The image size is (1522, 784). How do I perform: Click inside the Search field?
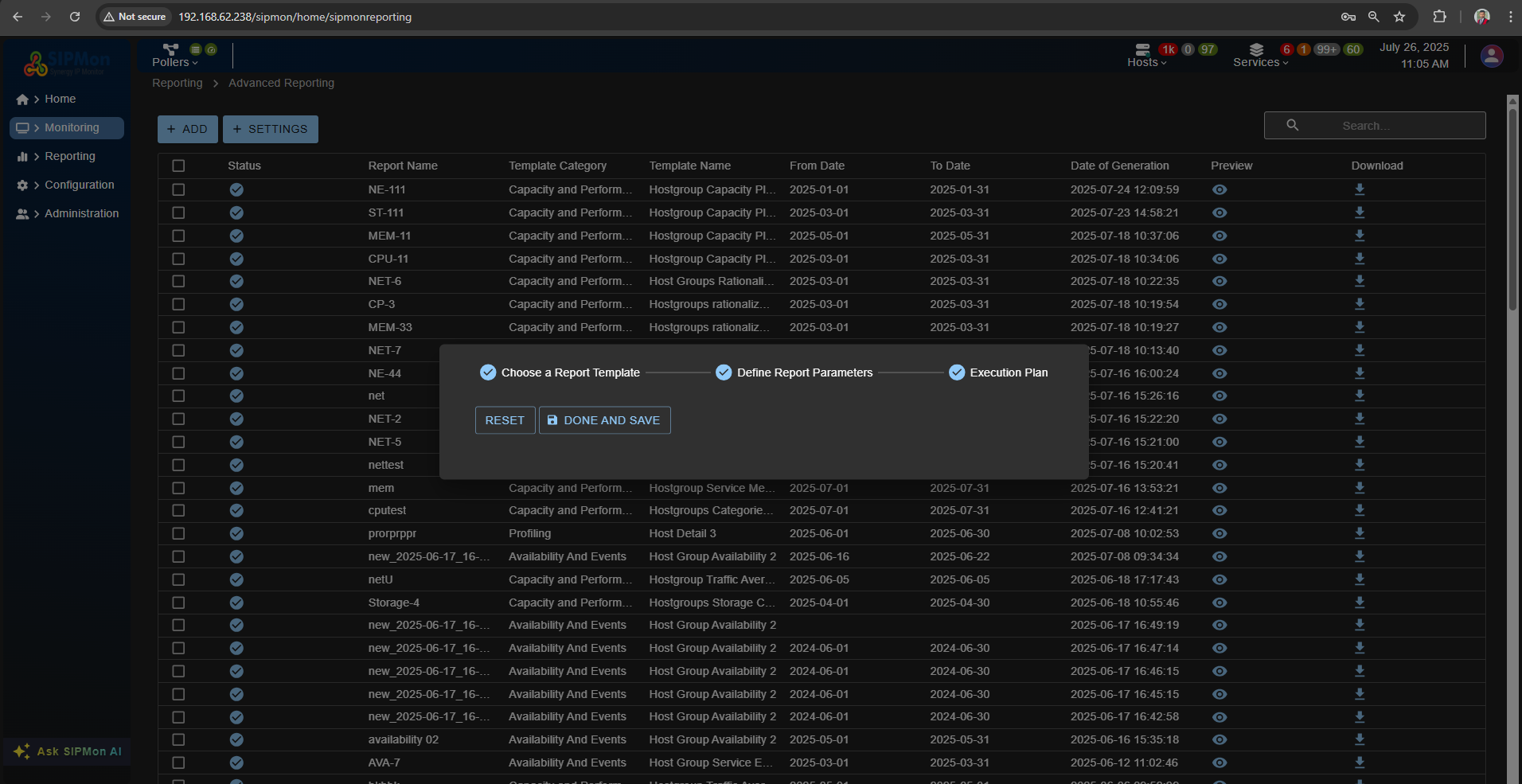(1385, 125)
